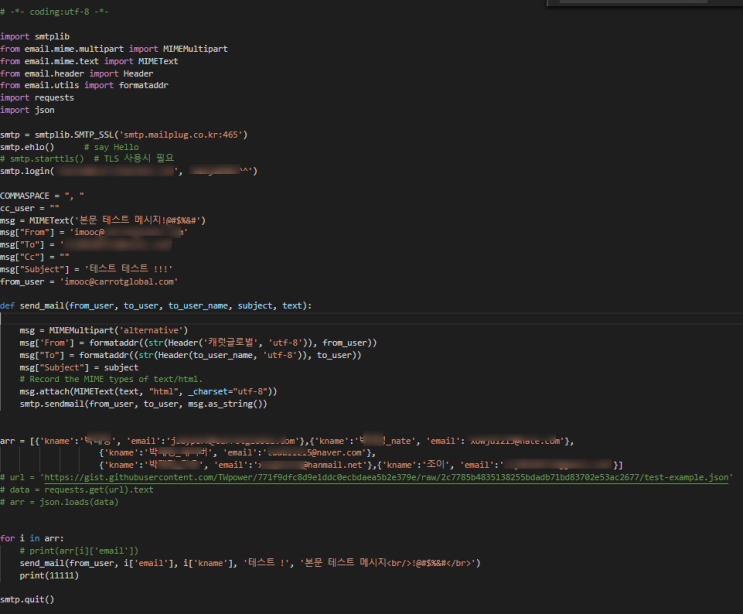Image resolution: width=743 pixels, height=614 pixels.
Task: Click the commented 'arr = json.loads(data)' line
Action: tap(62, 502)
